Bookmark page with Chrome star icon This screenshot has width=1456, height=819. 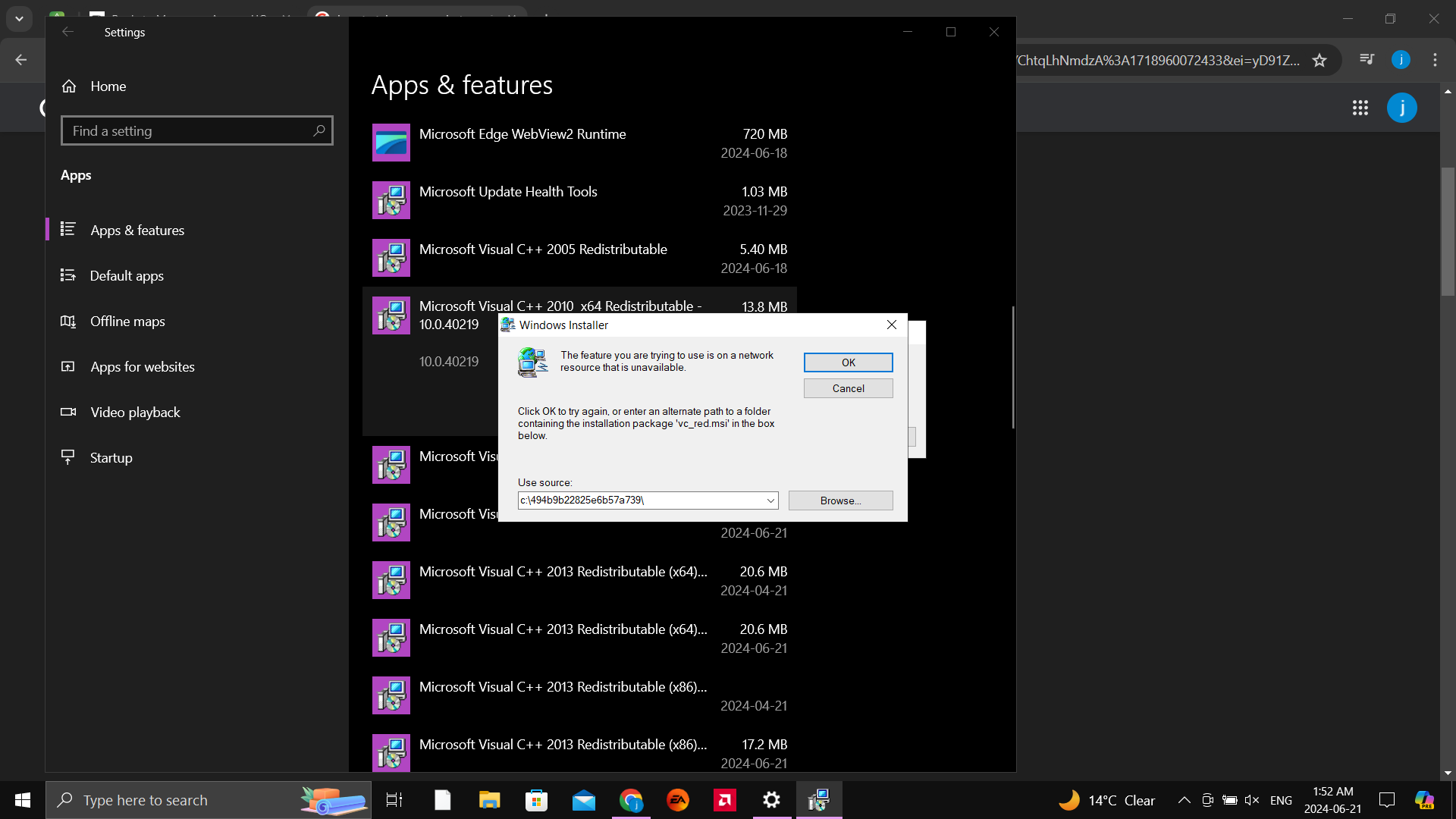tap(1319, 60)
